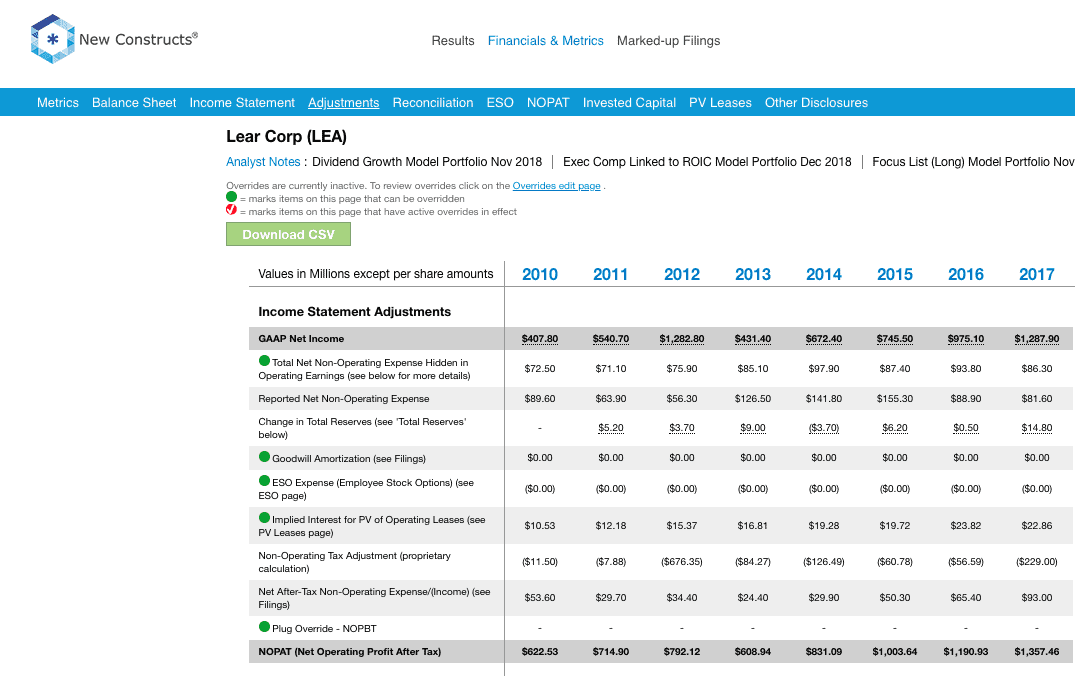This screenshot has height=676, width=1075.
Task: Click Exec Comp Linked to ROIC Dec 2018
Action: click(x=707, y=162)
